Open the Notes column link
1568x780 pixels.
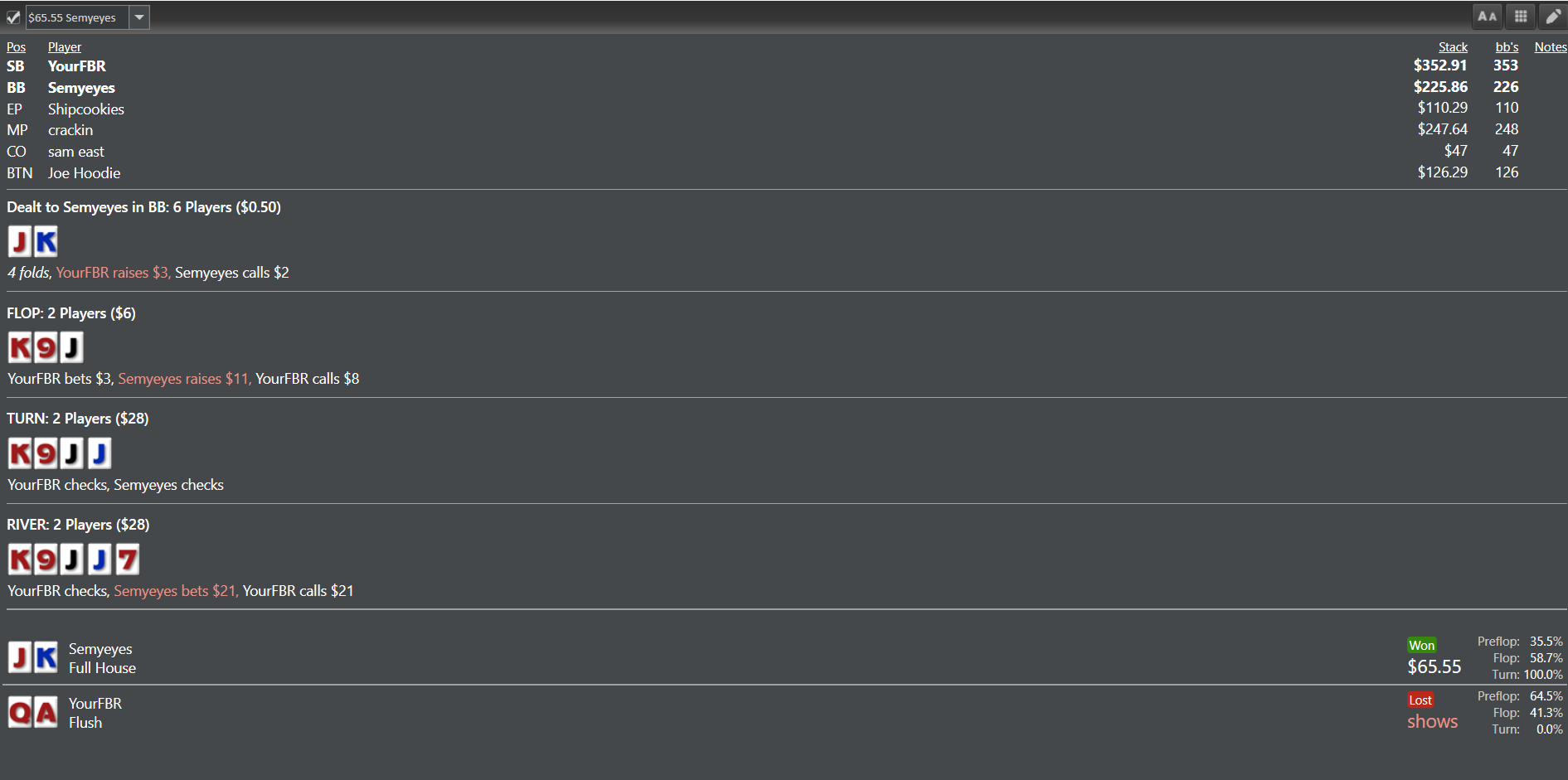pyautogui.click(x=1551, y=47)
